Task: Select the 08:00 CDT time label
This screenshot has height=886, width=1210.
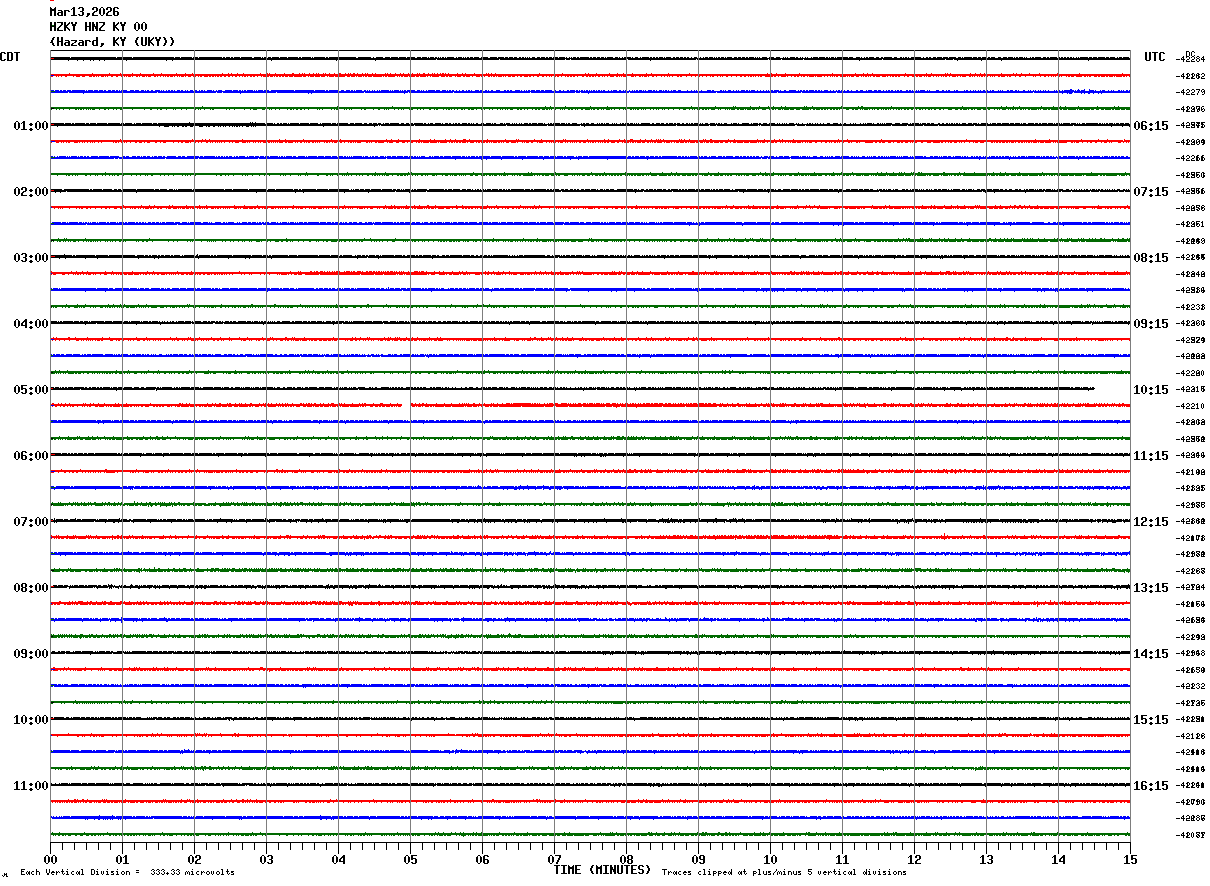Action: (31, 588)
